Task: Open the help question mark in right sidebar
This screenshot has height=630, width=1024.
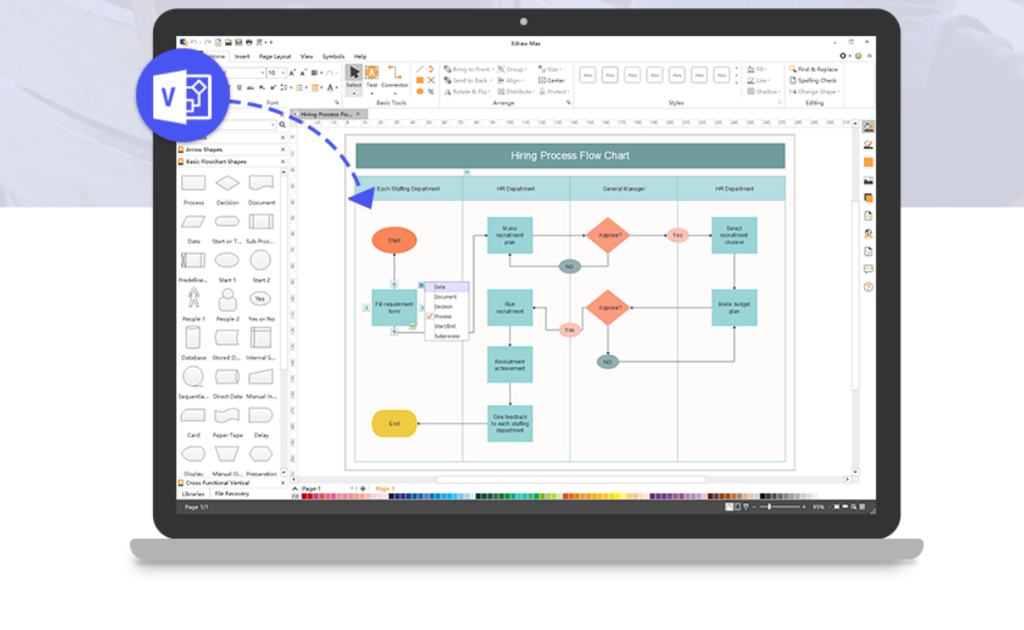Action: tap(868, 287)
